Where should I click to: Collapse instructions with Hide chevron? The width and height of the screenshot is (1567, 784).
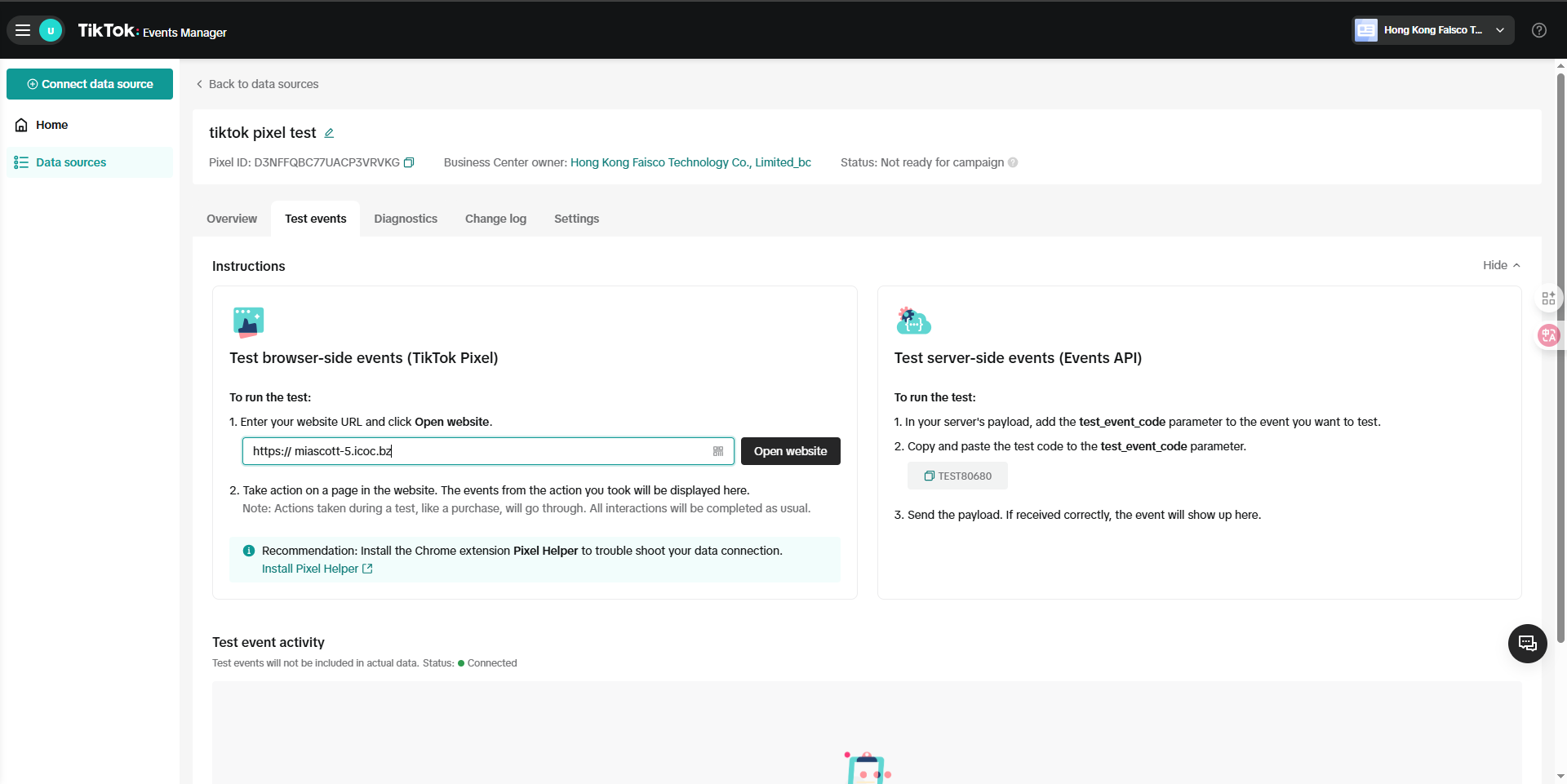[1501, 265]
